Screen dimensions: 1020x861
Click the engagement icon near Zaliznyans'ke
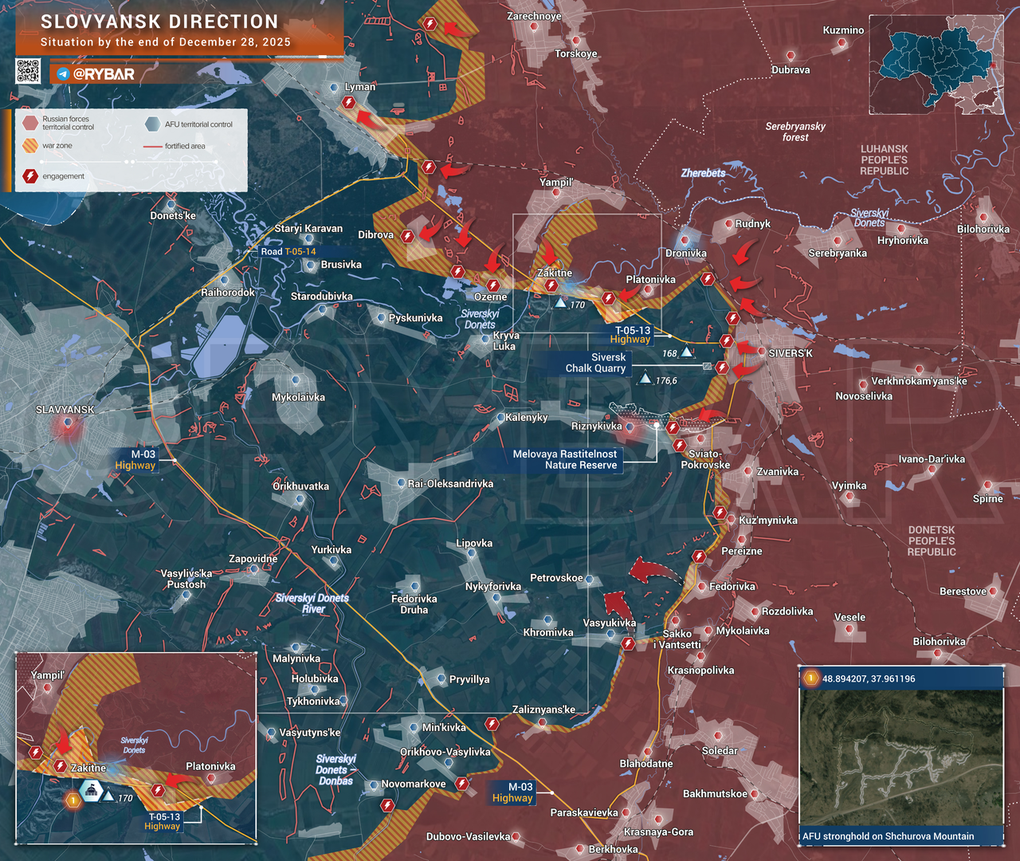tap(491, 723)
